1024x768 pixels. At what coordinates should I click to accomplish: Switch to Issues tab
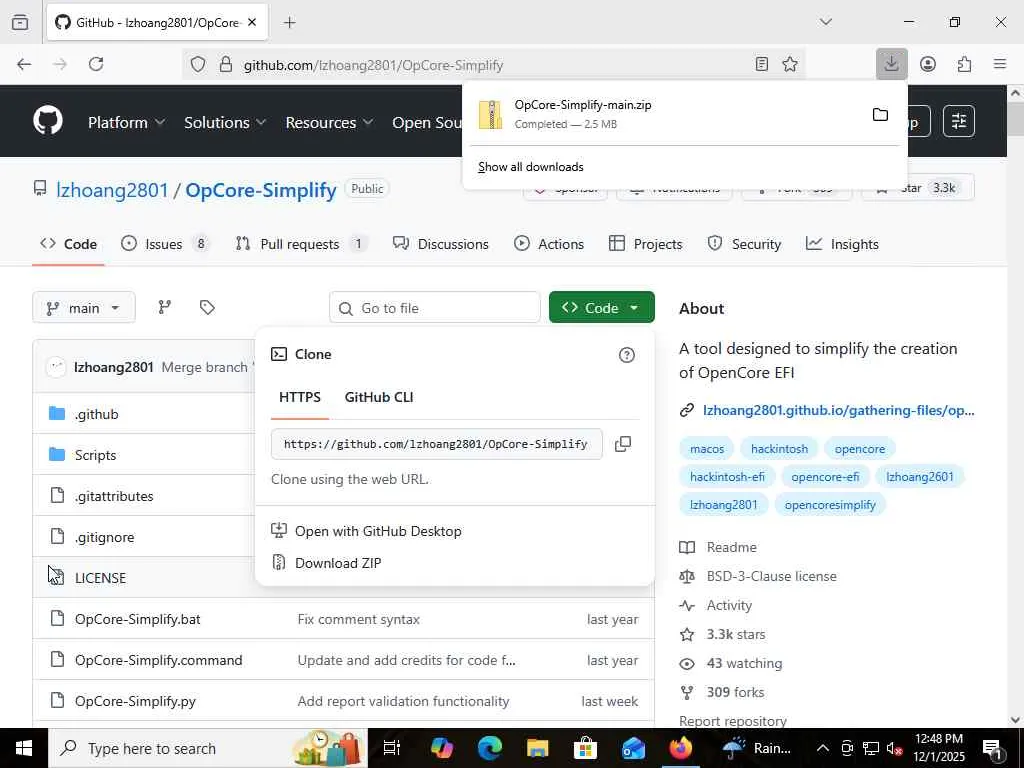pyautogui.click(x=165, y=244)
